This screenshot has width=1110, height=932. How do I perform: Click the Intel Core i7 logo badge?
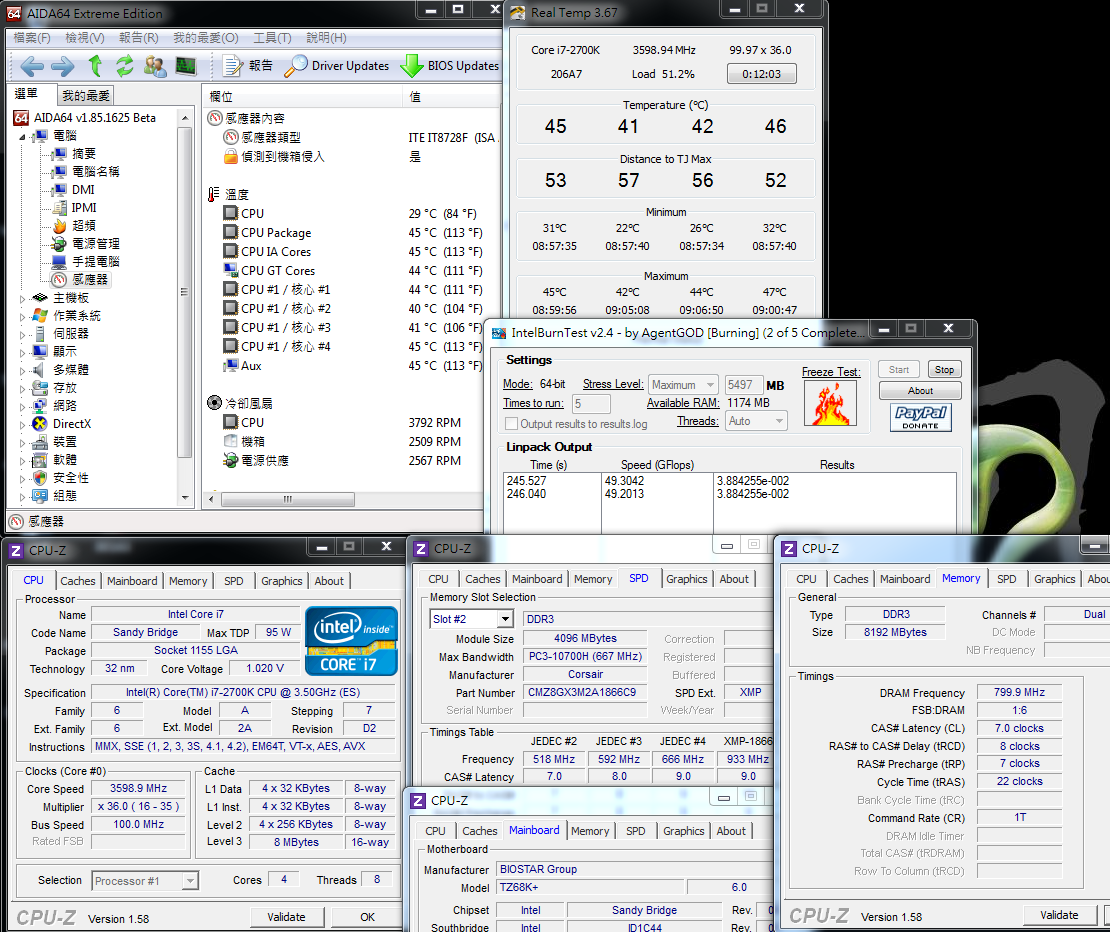[351, 641]
